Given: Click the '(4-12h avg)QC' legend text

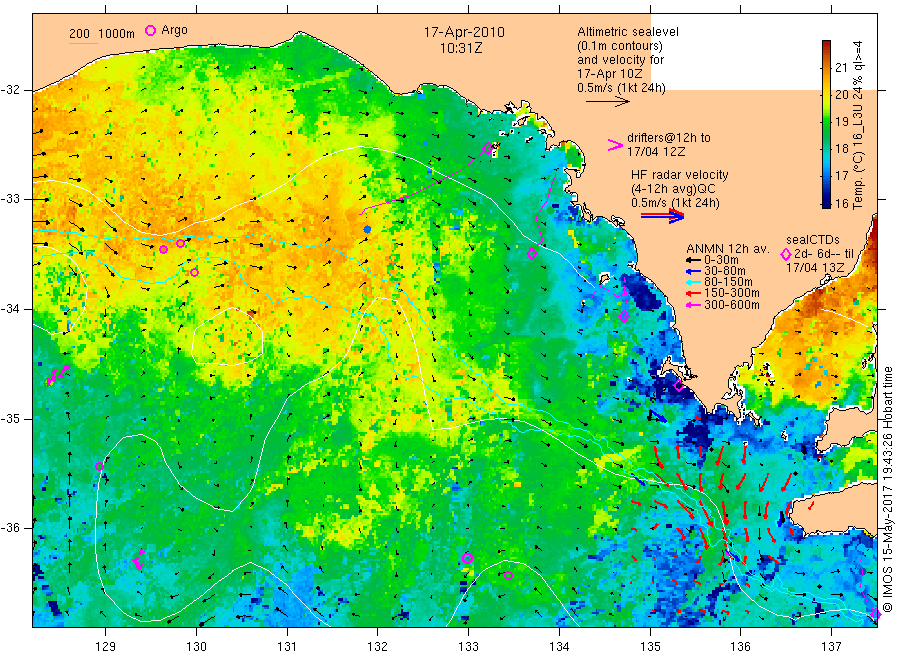Looking at the screenshot, I should tap(673, 189).
